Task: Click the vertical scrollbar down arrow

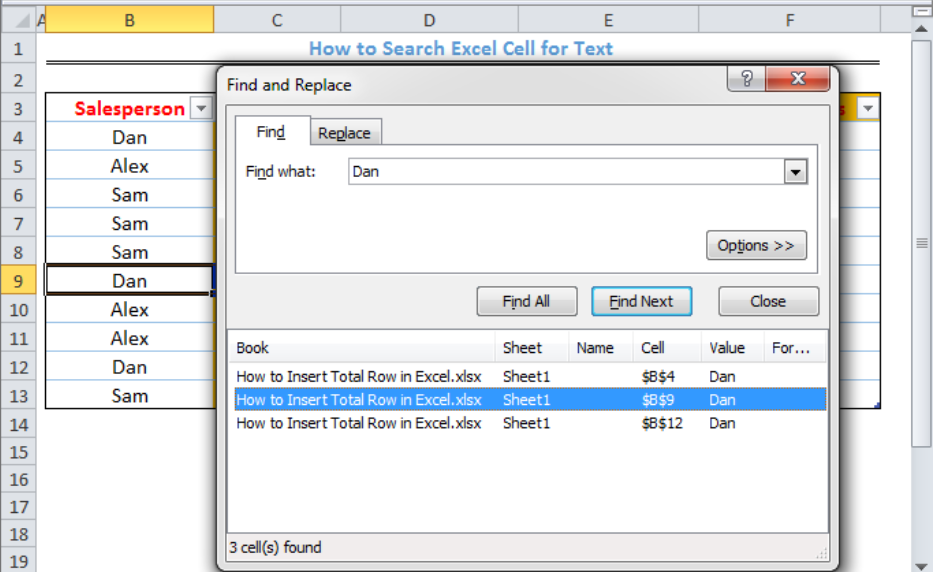Action: [922, 566]
